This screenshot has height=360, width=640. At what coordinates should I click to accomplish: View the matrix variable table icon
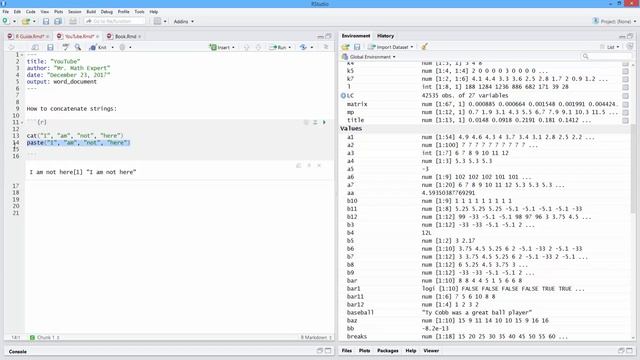pos(625,104)
